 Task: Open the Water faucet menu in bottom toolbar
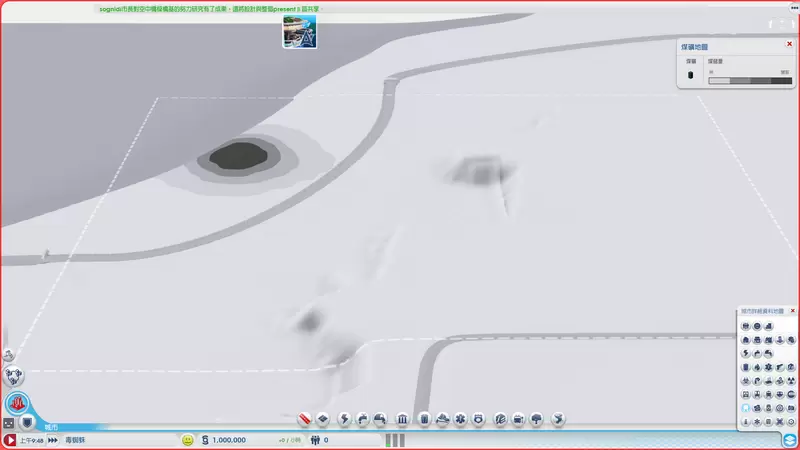pyautogui.click(x=362, y=419)
